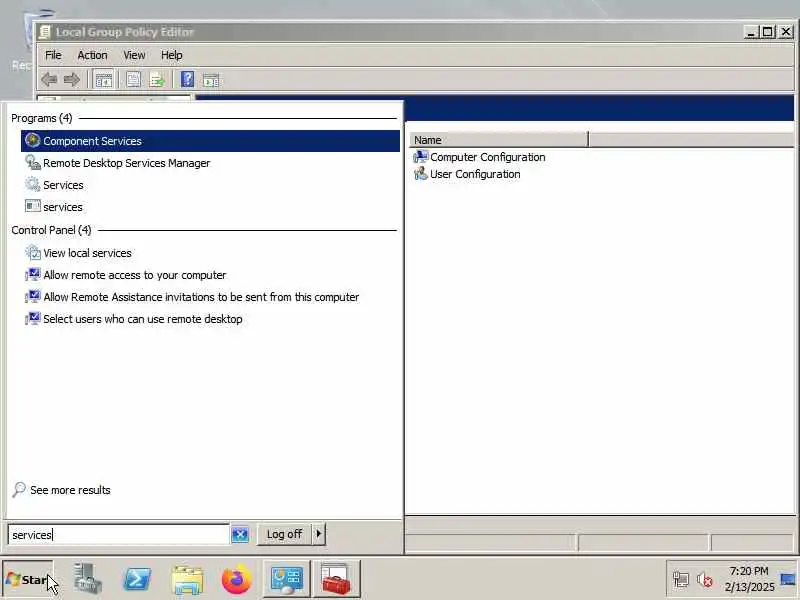Image resolution: width=800 pixels, height=600 pixels.
Task: Click the Forward arrow in Group Policy toolbar
Action: pyautogui.click(x=72, y=80)
